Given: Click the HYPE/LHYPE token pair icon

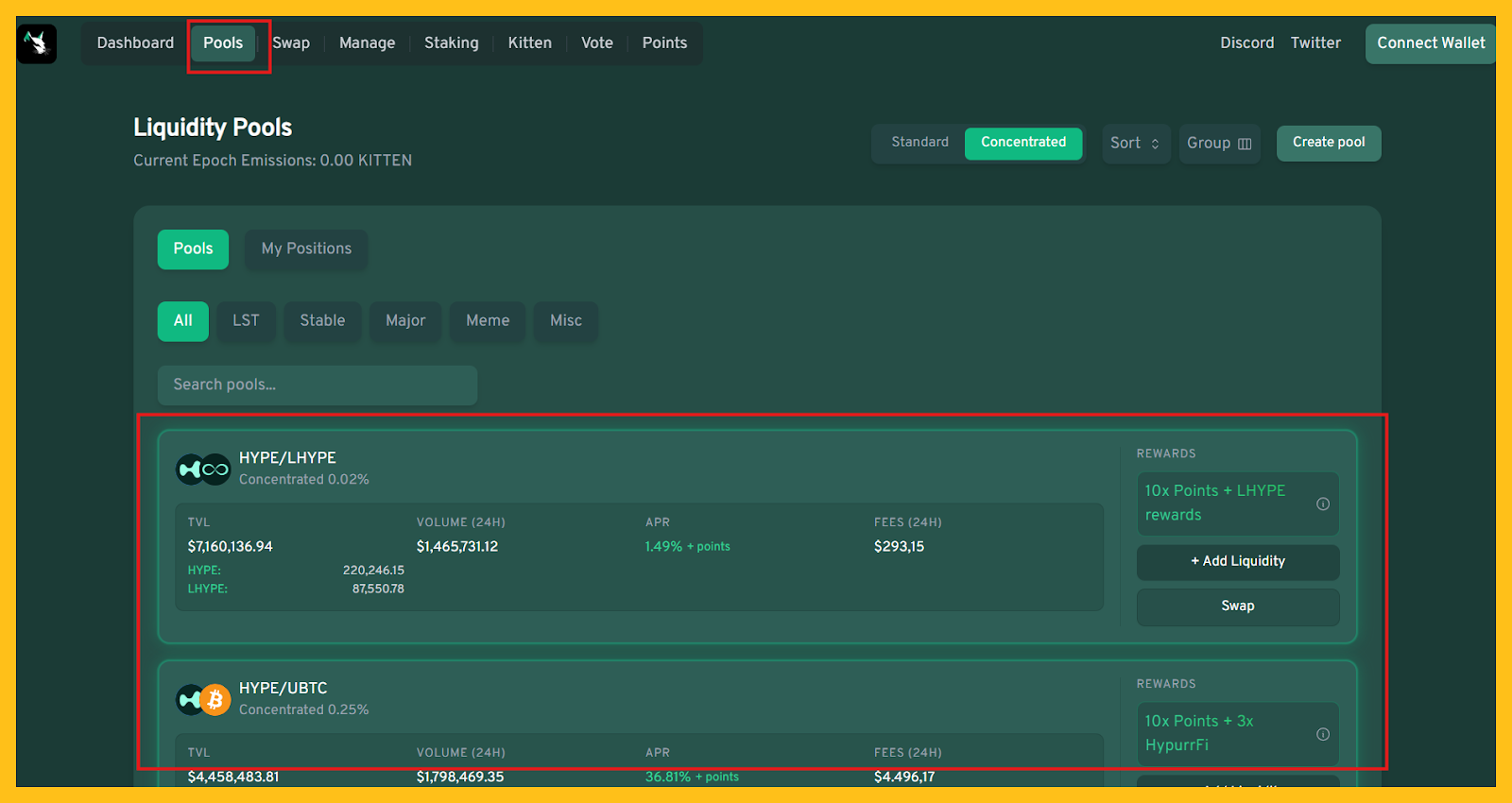Looking at the screenshot, I should coord(203,469).
